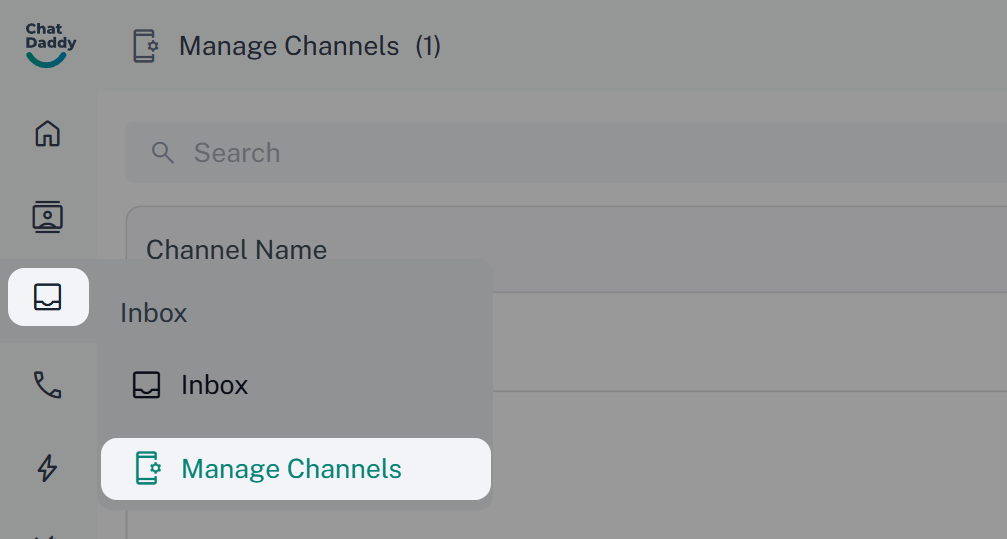Click the channel count (1) label
The height and width of the screenshot is (539, 1007).
[x=428, y=46]
